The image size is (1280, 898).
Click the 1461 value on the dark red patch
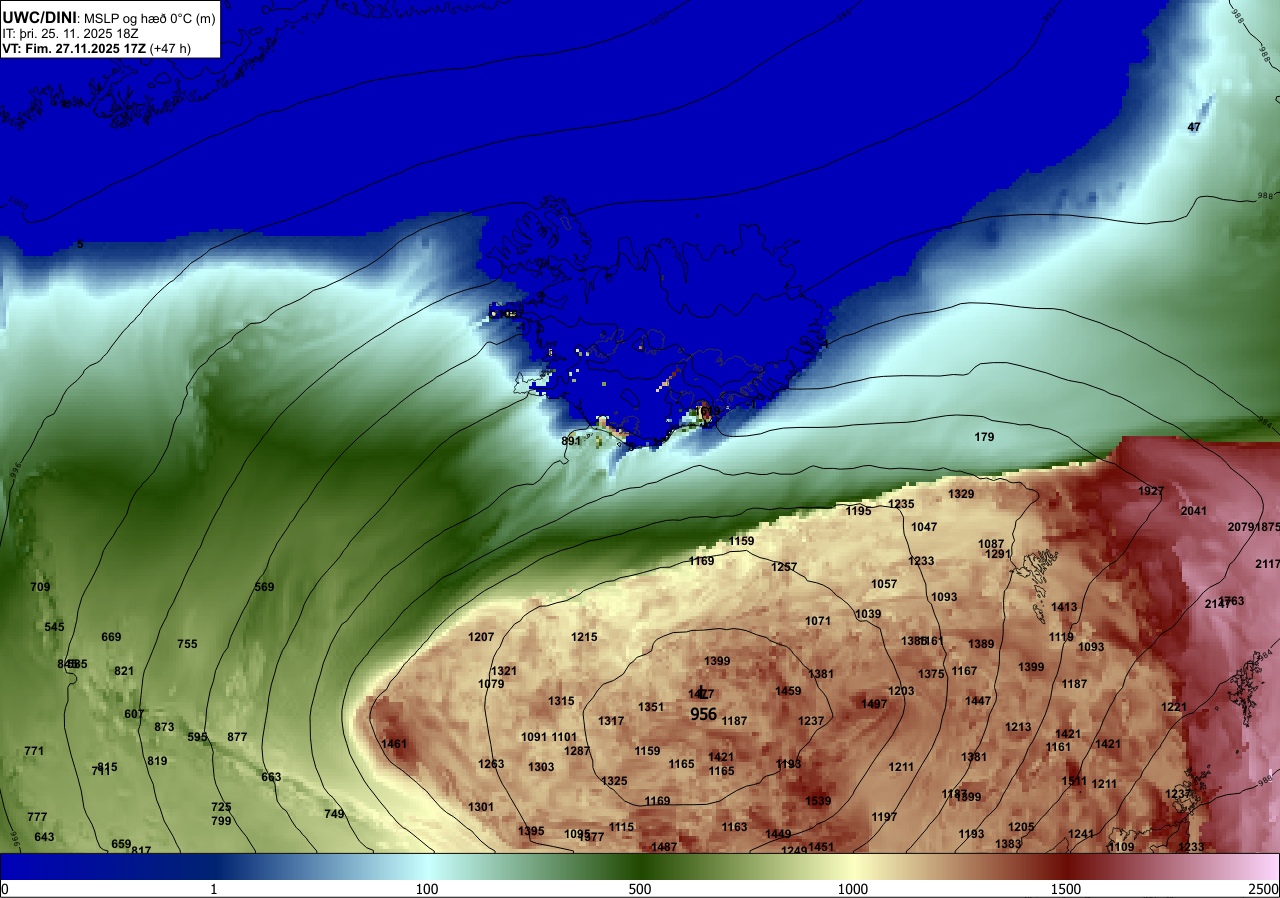tap(395, 744)
